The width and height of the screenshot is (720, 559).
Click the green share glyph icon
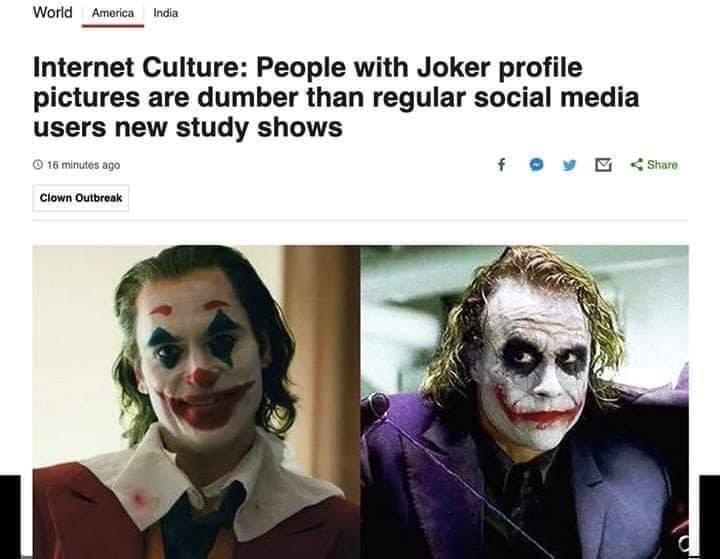coord(636,165)
